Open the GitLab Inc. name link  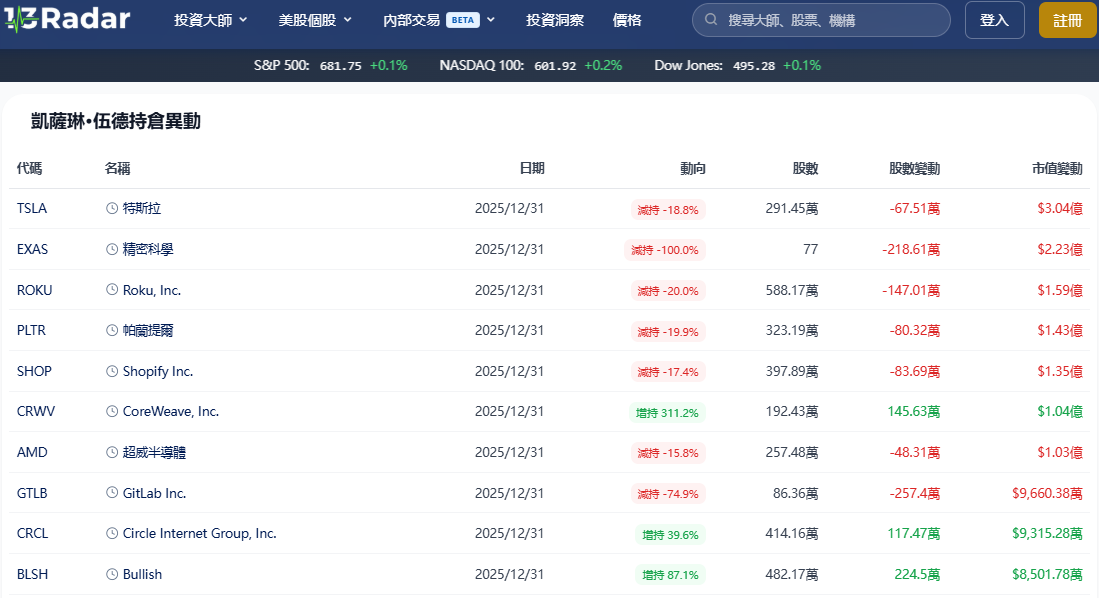[154, 493]
